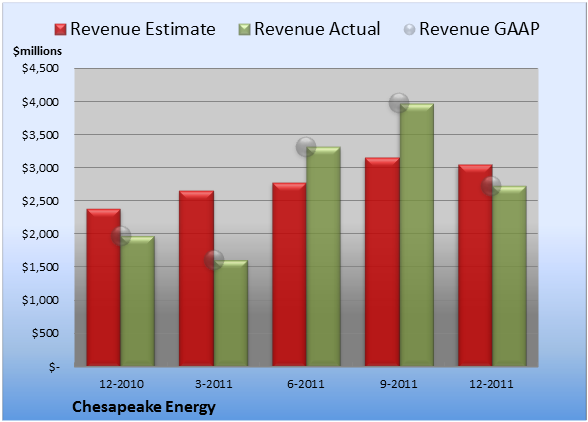
Task: Click the '$-' zero axis value
Action: pos(54,366)
